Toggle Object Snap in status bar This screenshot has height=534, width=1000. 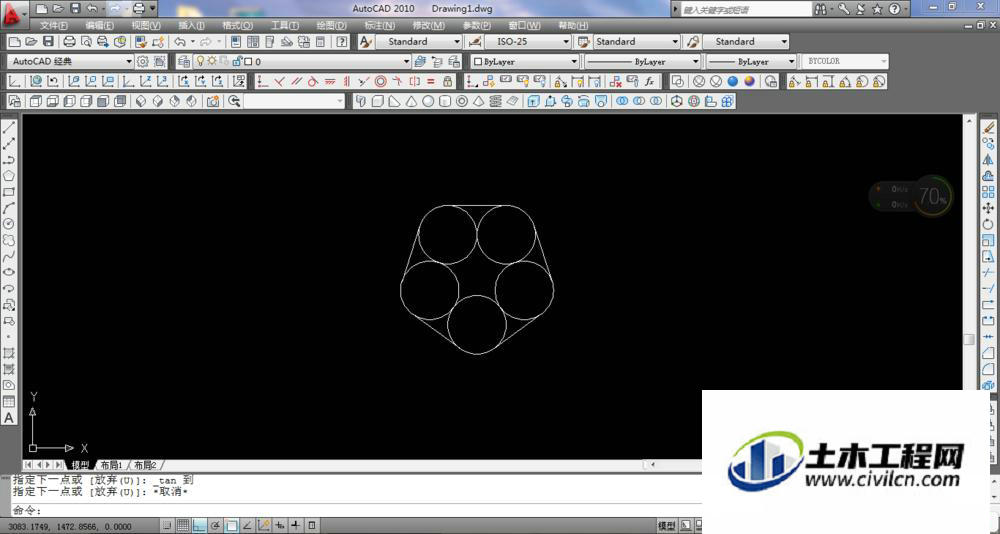pos(232,526)
